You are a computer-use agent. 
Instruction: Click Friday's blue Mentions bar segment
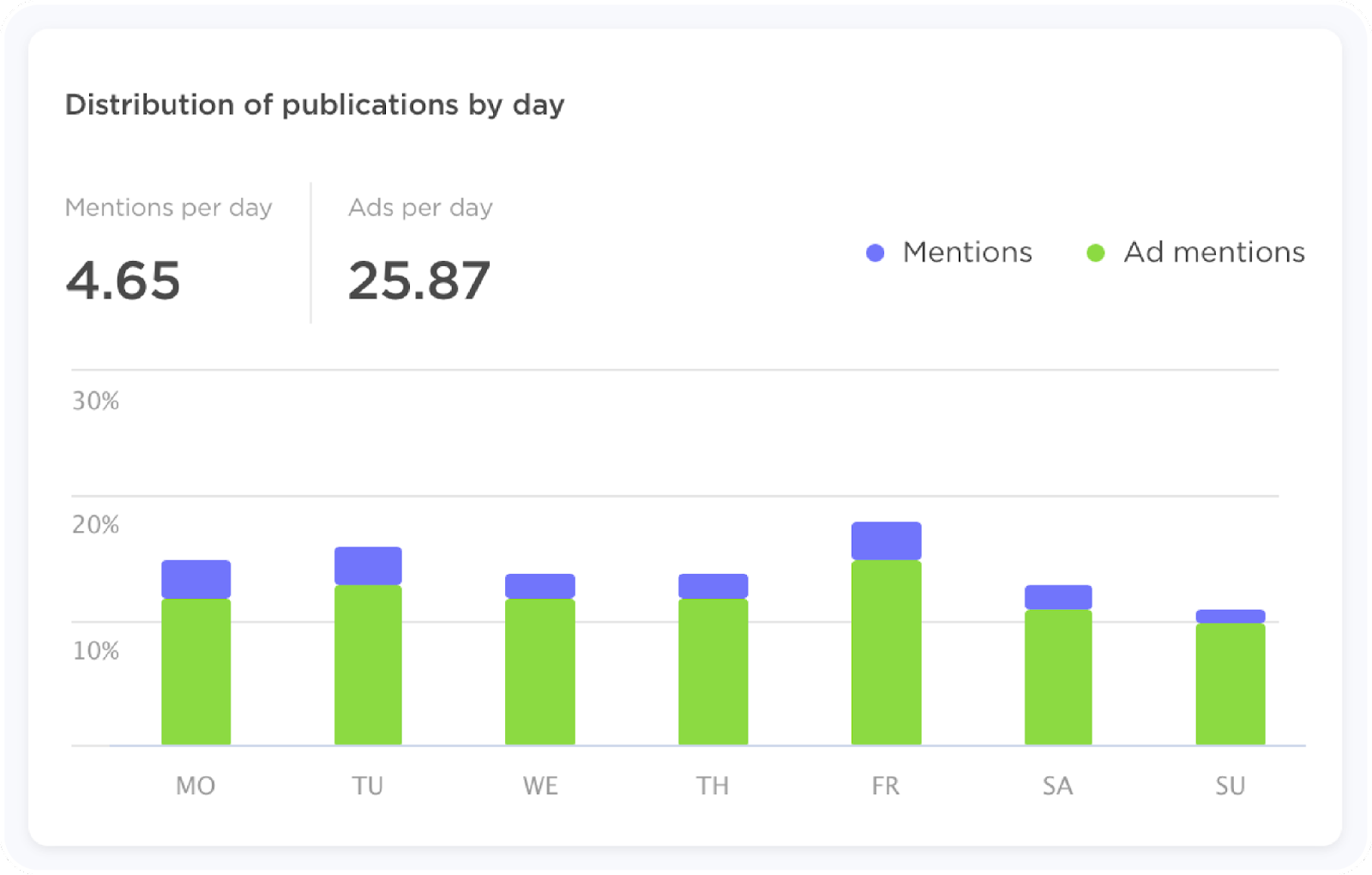(x=887, y=540)
